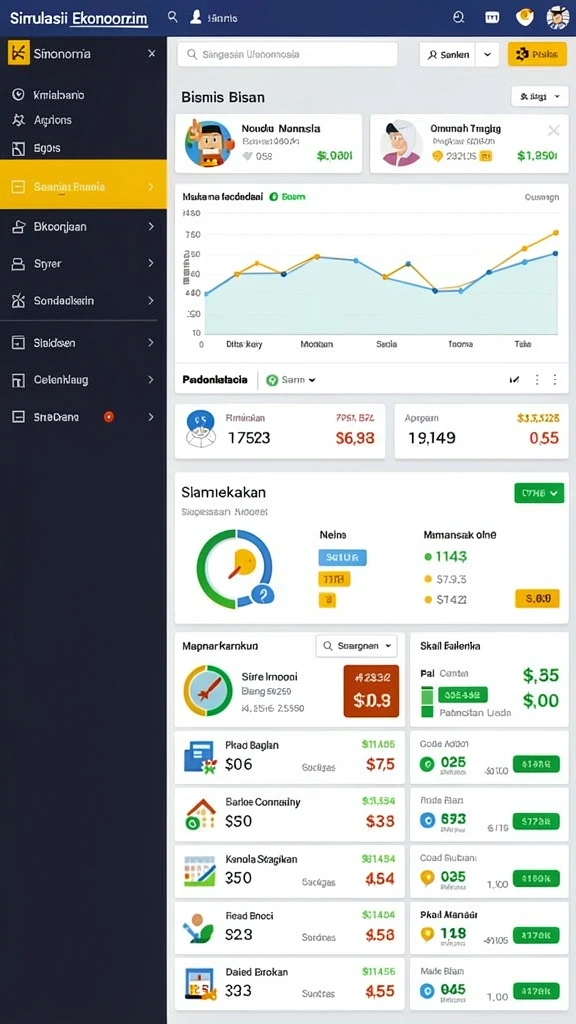
Task: Toggle the green Boam chart indicator
Action: 274,196
